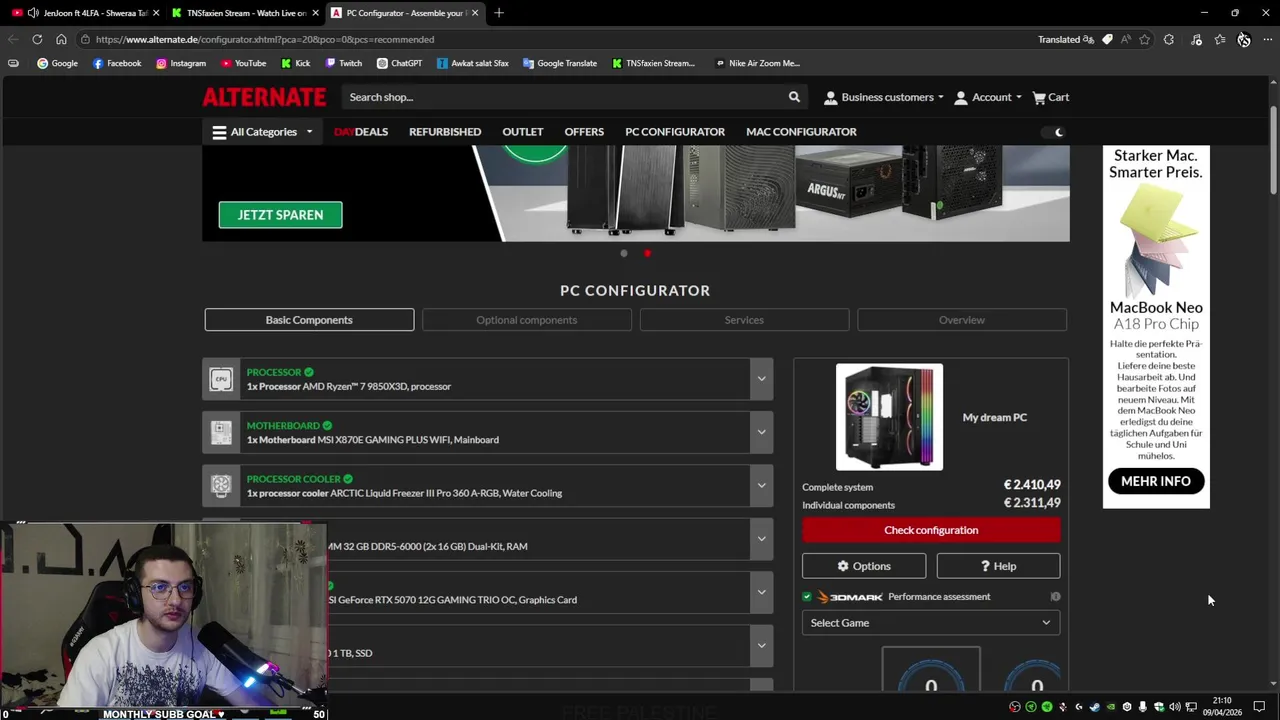Screen dimensions: 1280x720
Task: Expand the RAM component row
Action: pyautogui.click(x=761, y=539)
